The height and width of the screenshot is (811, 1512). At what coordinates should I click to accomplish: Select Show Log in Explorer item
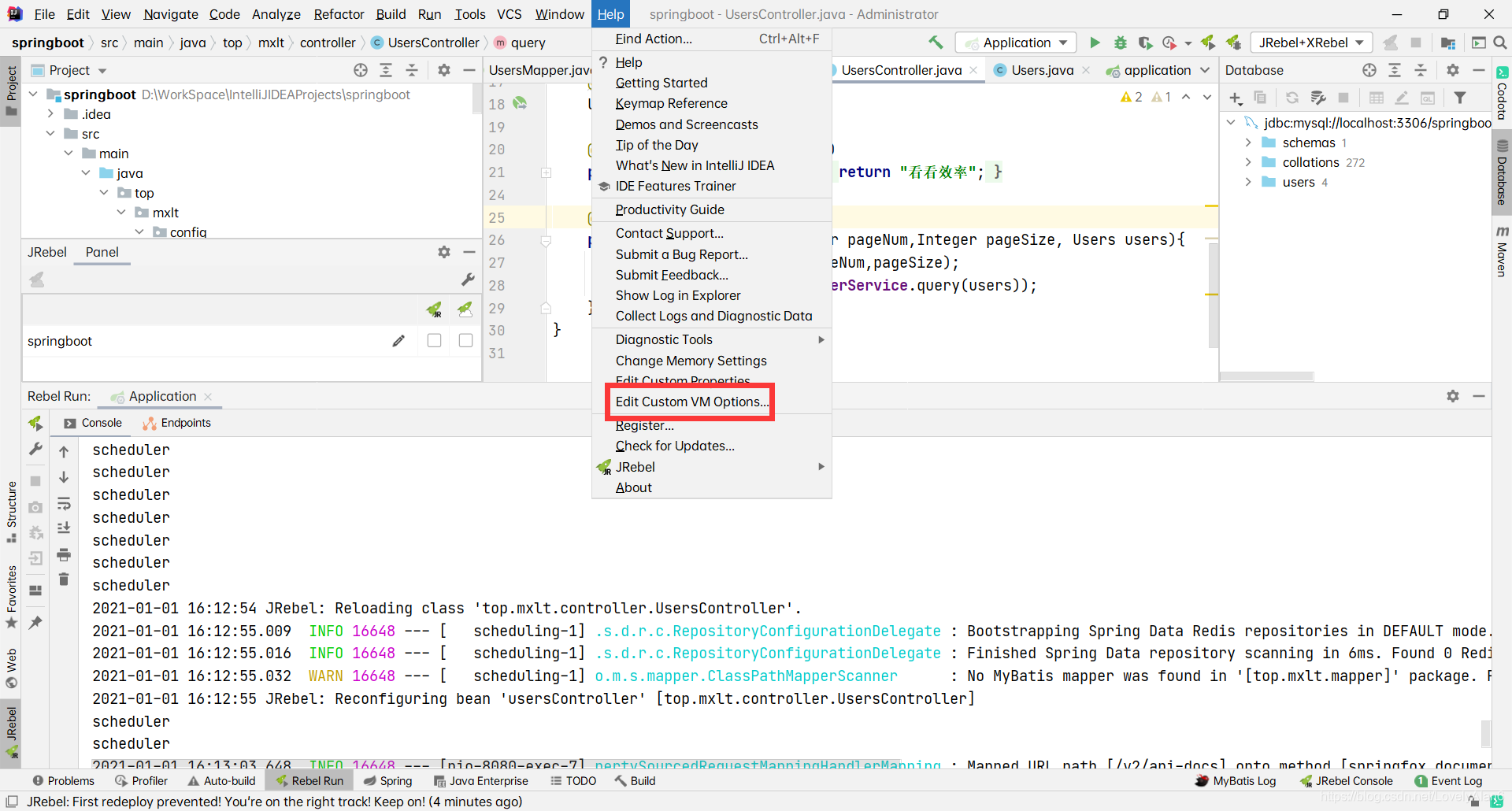click(712, 295)
